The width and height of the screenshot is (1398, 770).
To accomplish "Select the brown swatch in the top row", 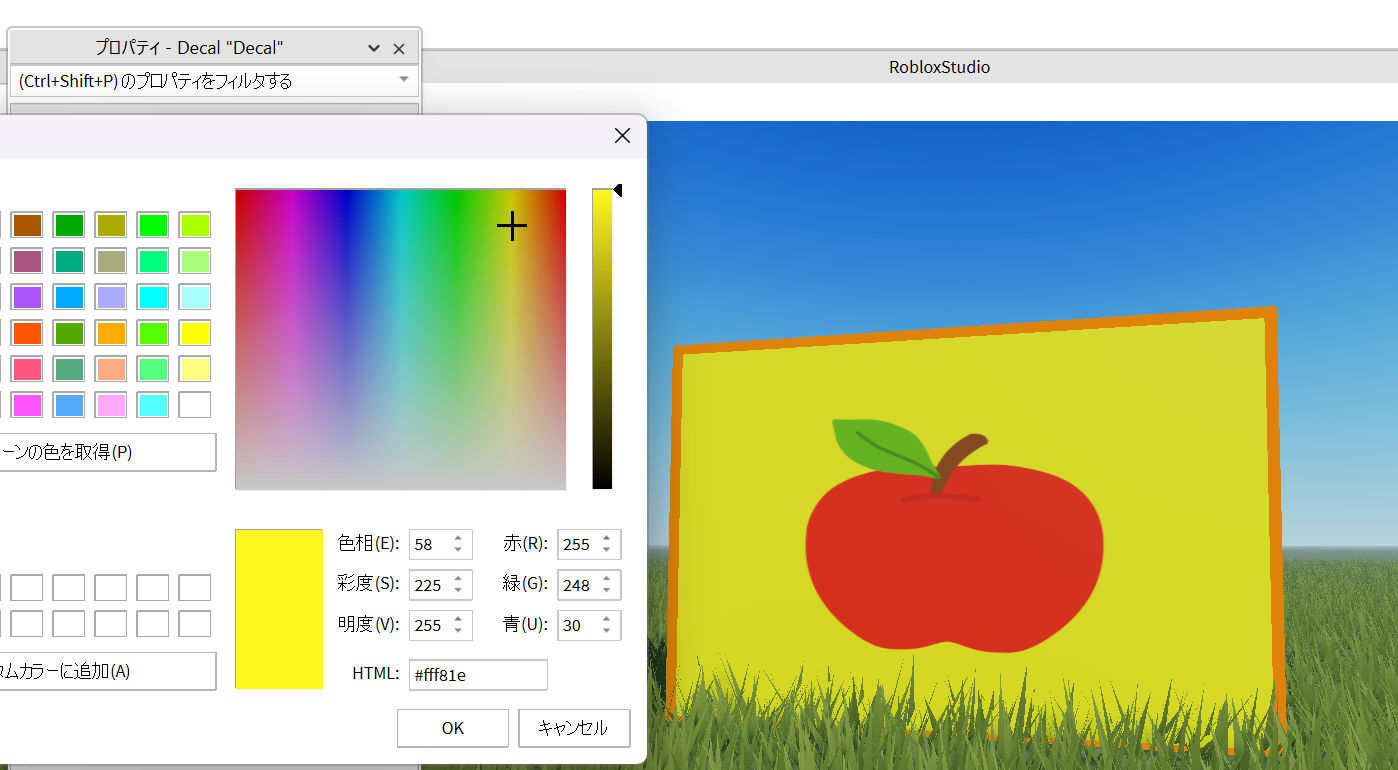I will [x=27, y=225].
